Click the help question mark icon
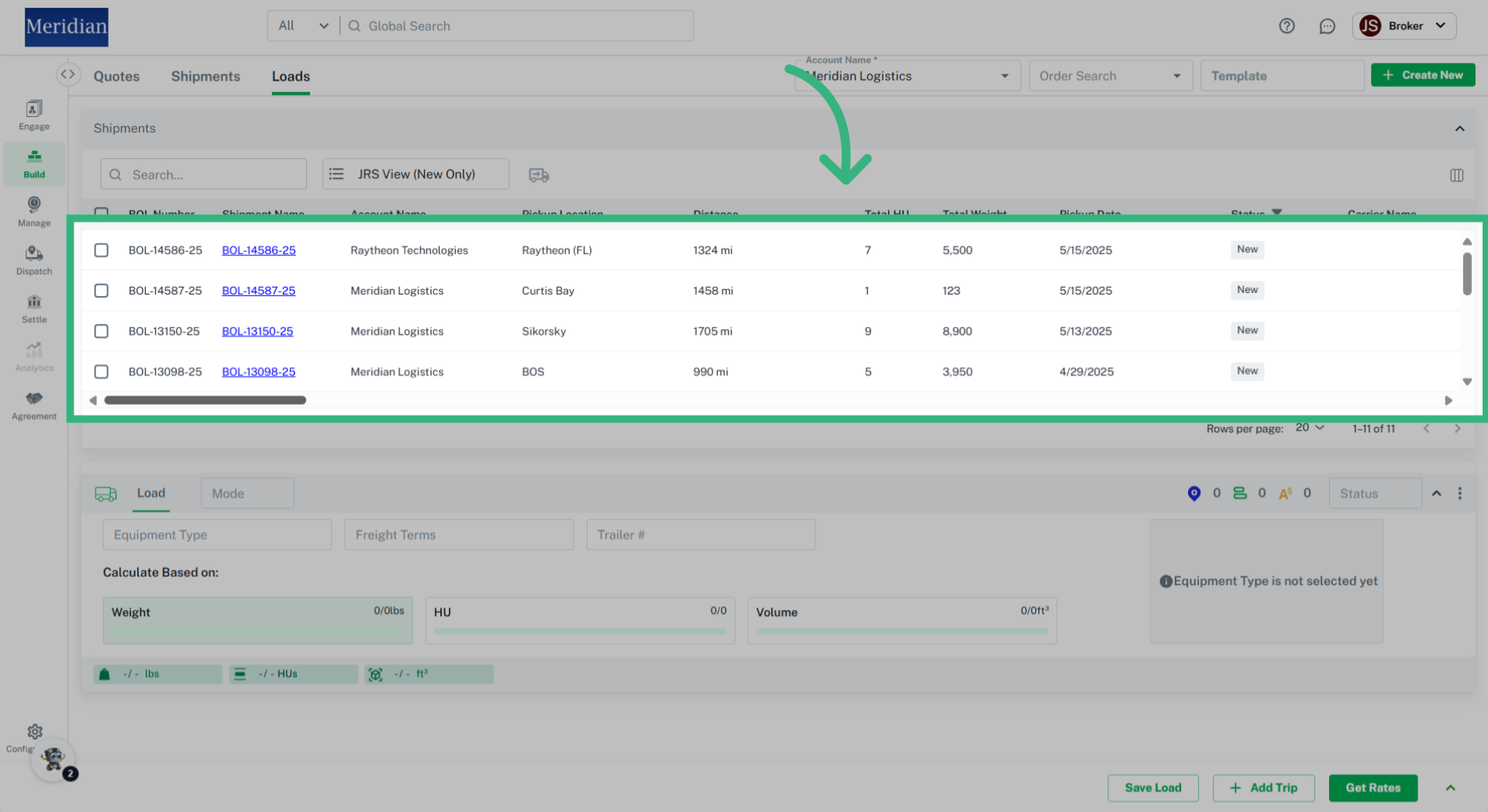The width and height of the screenshot is (1488, 812). [x=1286, y=26]
